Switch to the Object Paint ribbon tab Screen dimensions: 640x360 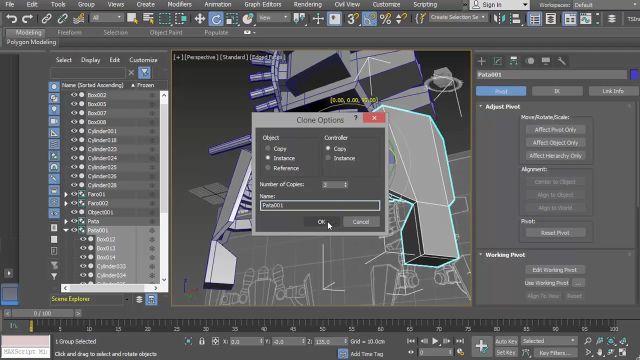click(x=166, y=32)
